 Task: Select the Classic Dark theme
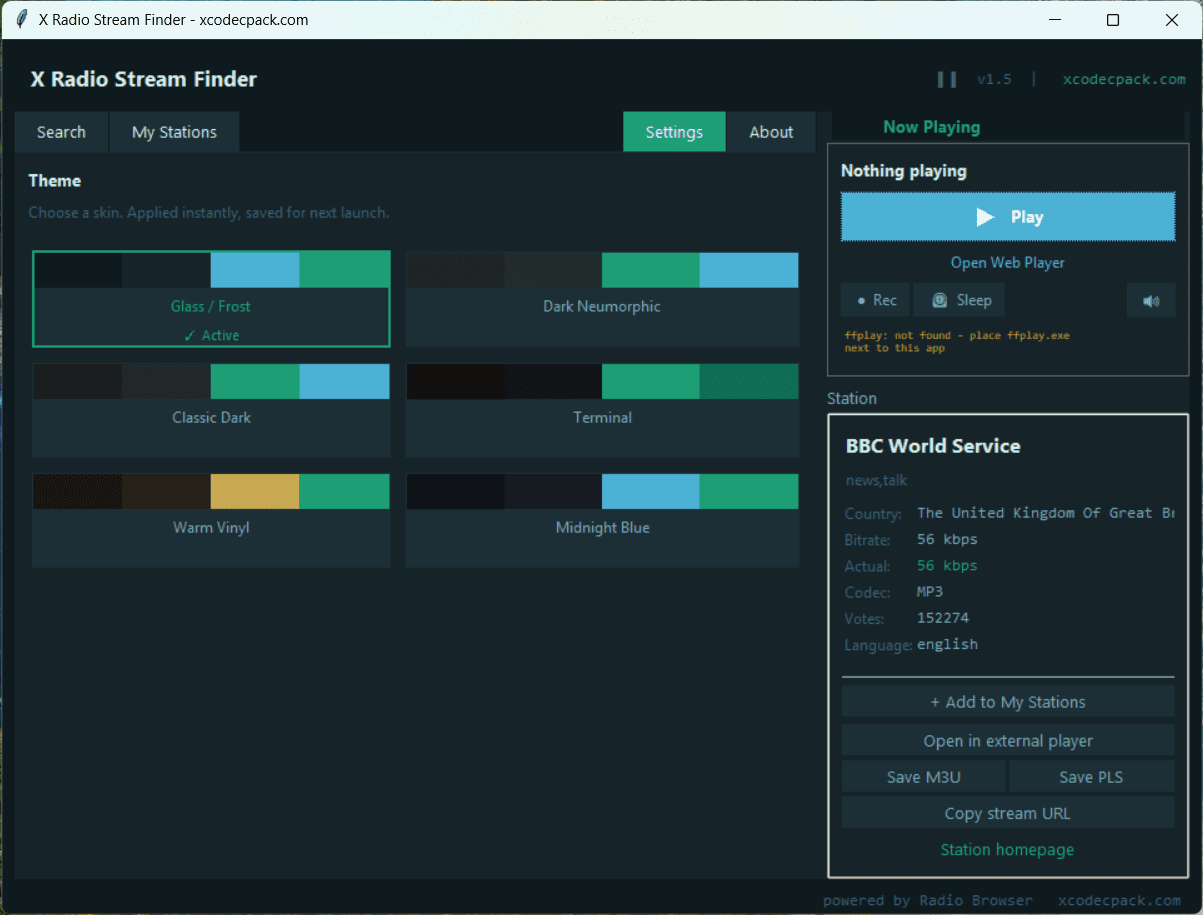[x=211, y=410]
